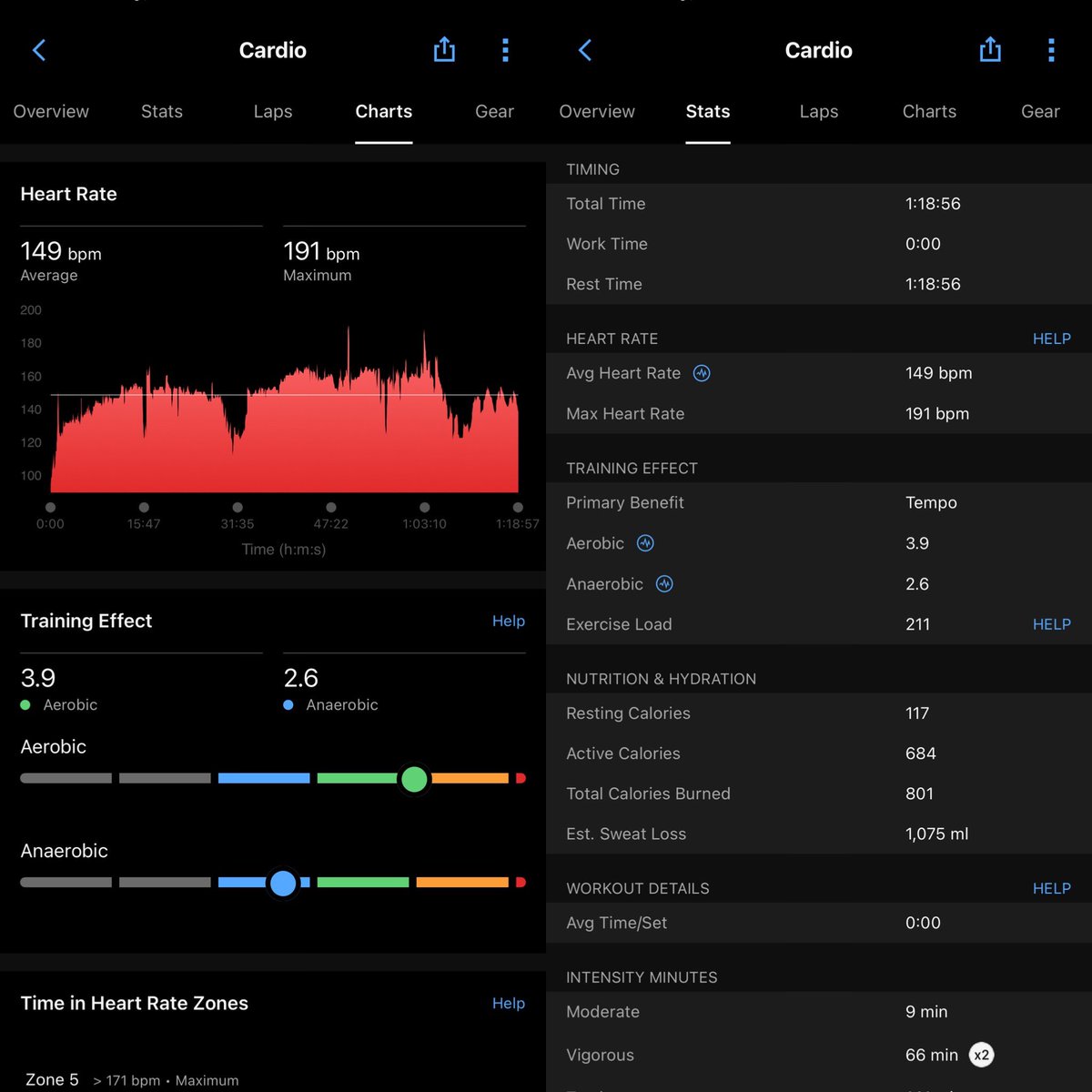The width and height of the screenshot is (1092, 1092).
Task: Tap the green Aerobic training effect marker
Action: click(414, 779)
